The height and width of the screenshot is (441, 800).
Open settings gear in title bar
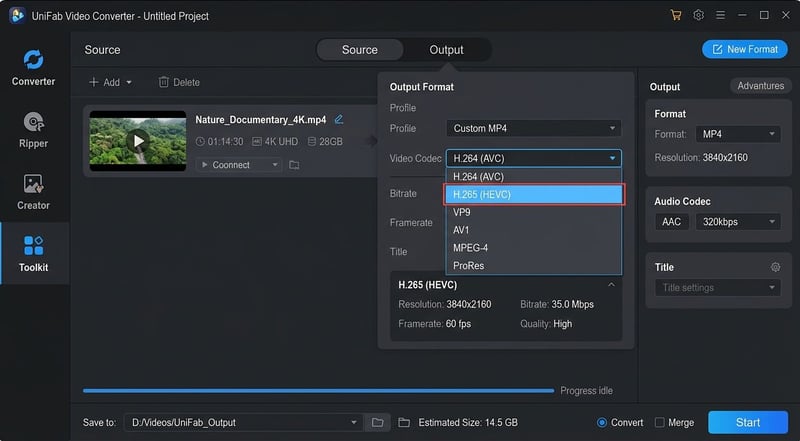coord(698,15)
